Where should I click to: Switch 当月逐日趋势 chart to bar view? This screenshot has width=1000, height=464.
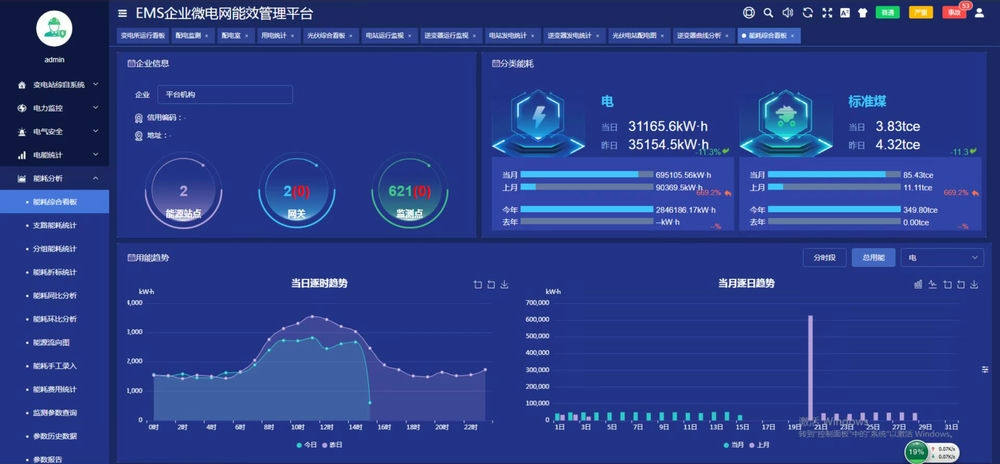[918, 284]
